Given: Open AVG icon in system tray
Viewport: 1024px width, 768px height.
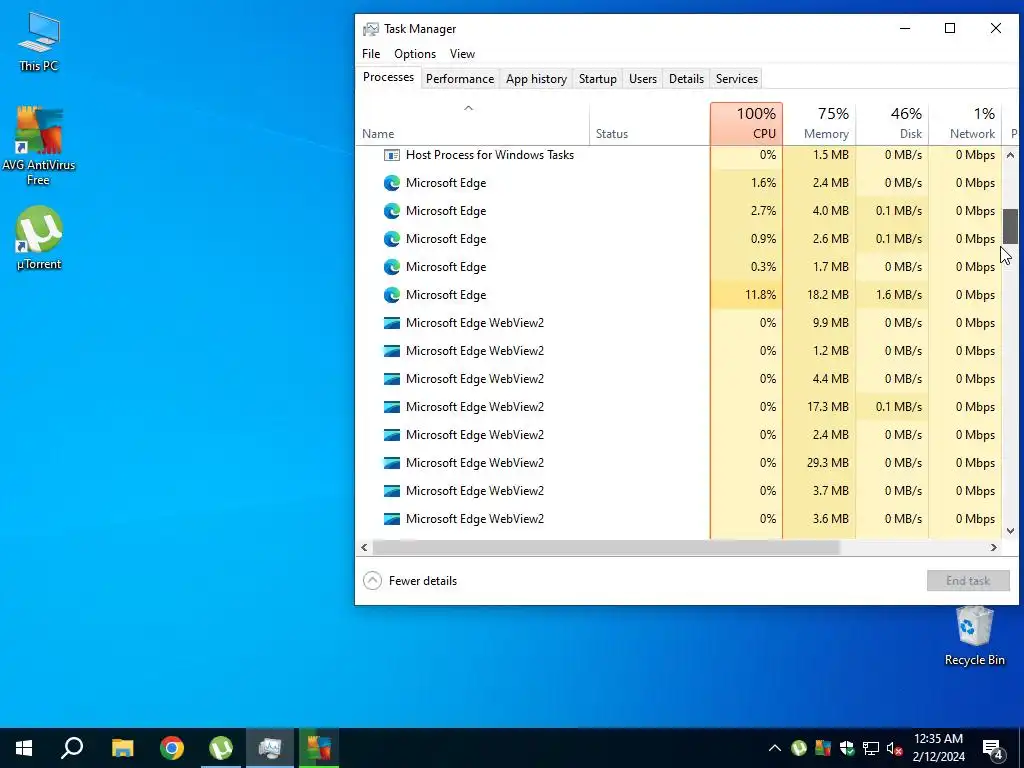Looking at the screenshot, I should 823,748.
